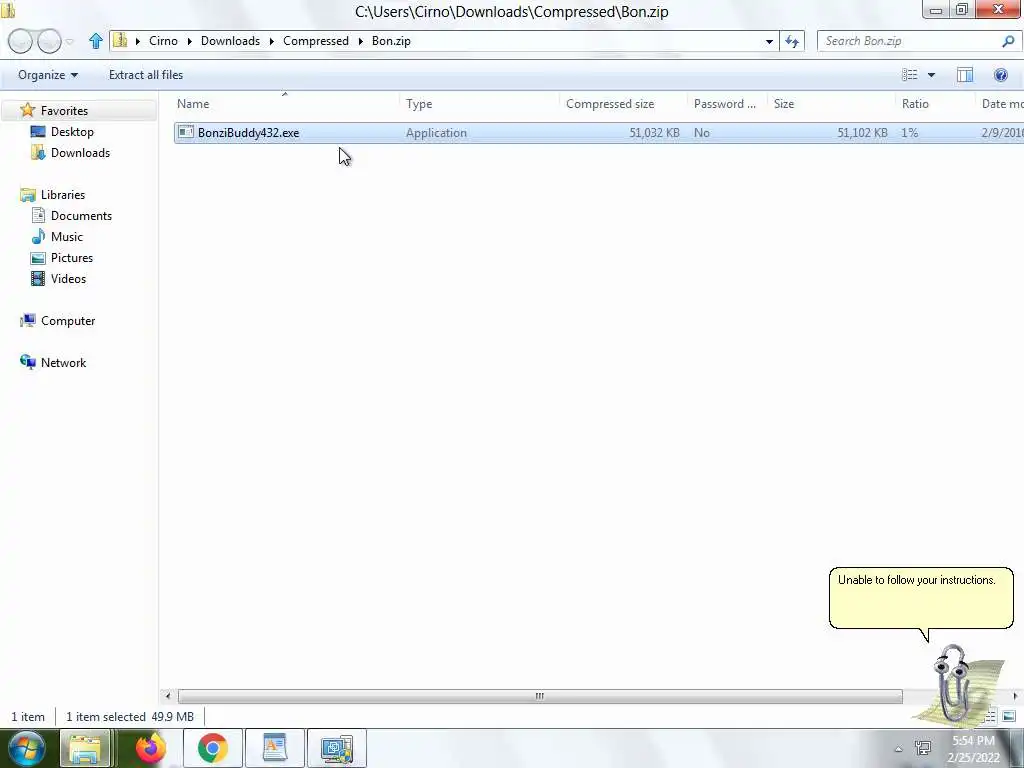The height and width of the screenshot is (768, 1024).
Task: Open the Windows Start button
Action: click(x=26, y=748)
